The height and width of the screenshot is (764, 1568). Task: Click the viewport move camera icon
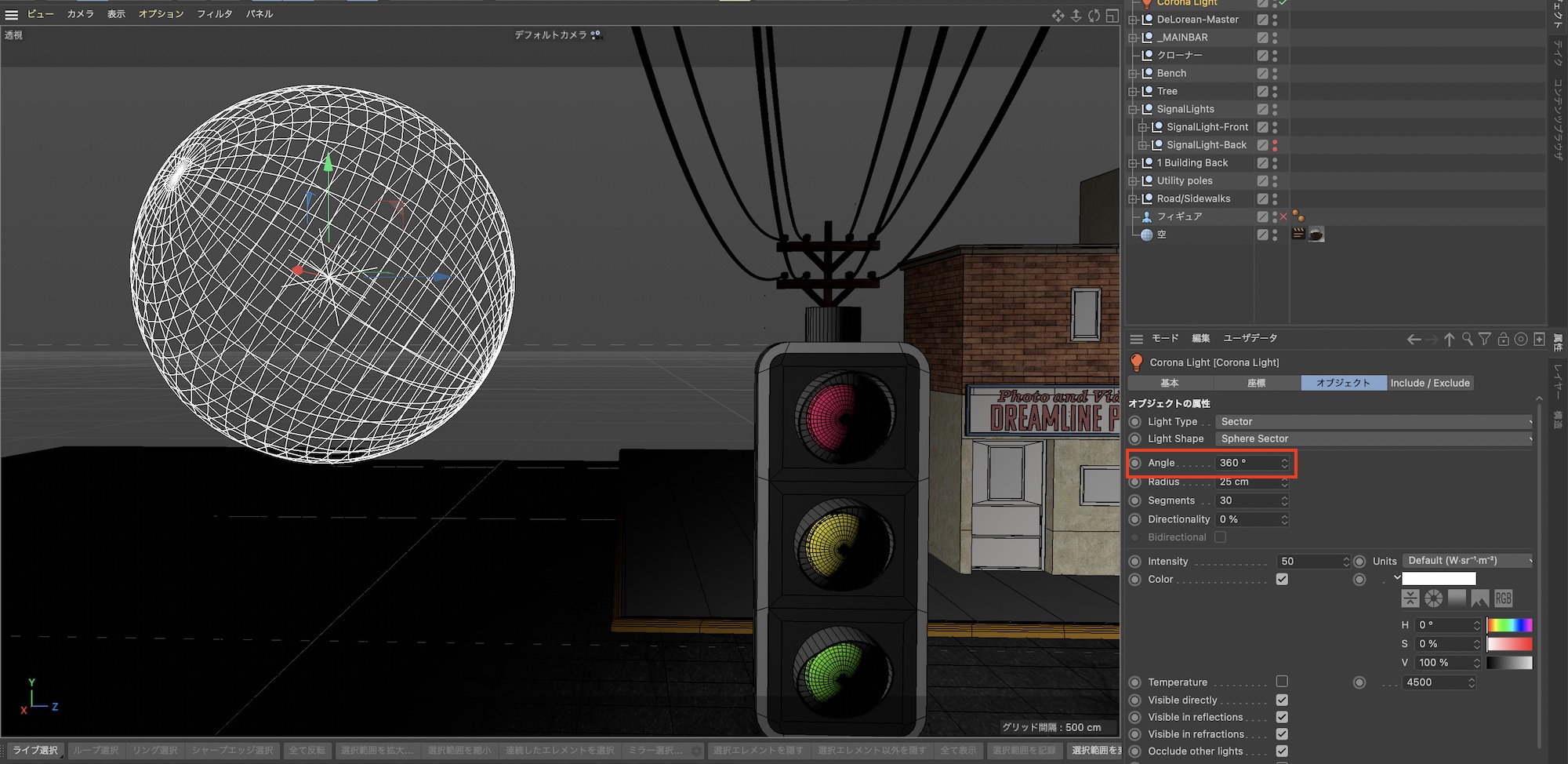(x=1058, y=16)
